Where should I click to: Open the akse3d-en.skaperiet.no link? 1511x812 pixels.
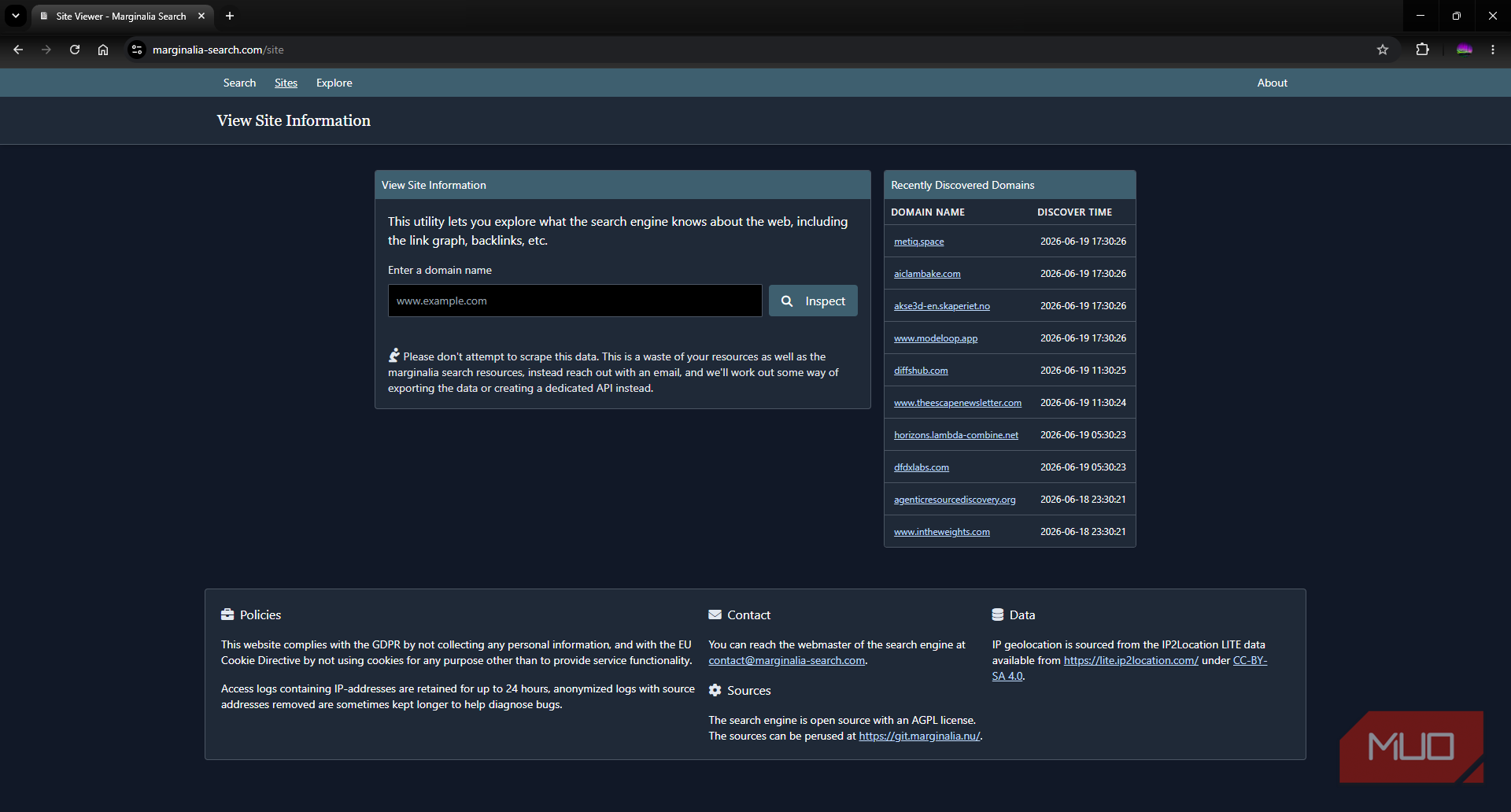942,306
